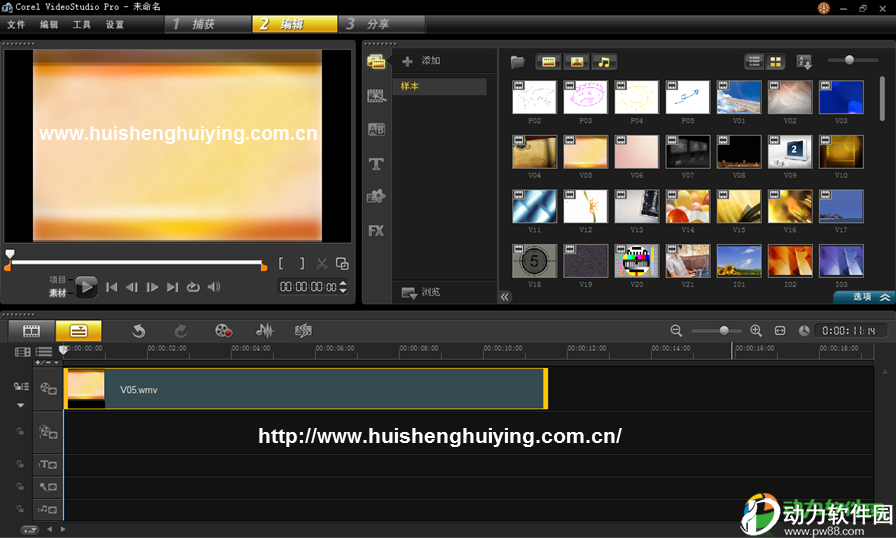The image size is (896, 538).
Task: Open the Title library (T icon)
Action: pyautogui.click(x=376, y=163)
